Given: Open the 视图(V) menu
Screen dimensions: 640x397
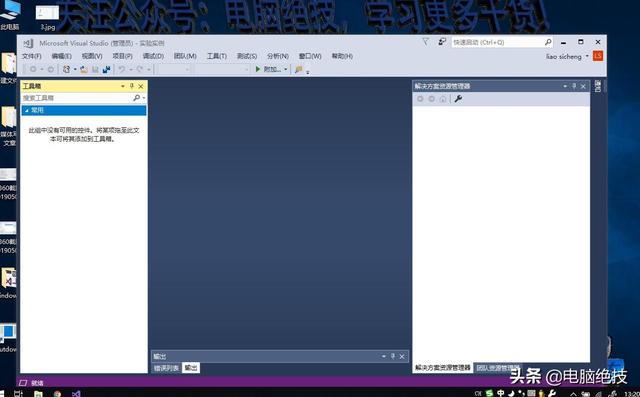Looking at the screenshot, I should [92, 56].
